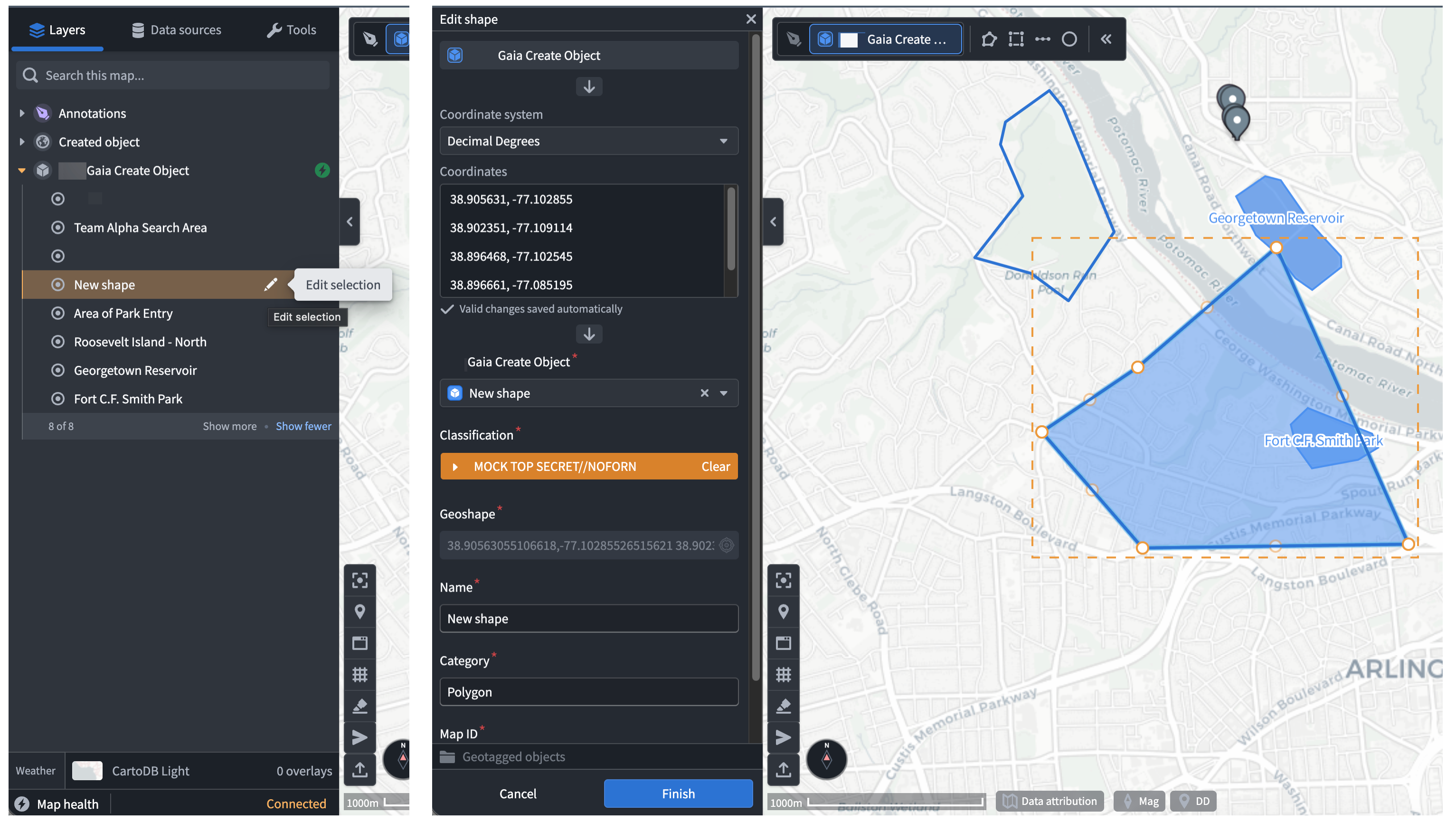The width and height of the screenshot is (1456, 823).
Task: Select the polygon draw tool in the right map toolbar
Action: [989, 39]
